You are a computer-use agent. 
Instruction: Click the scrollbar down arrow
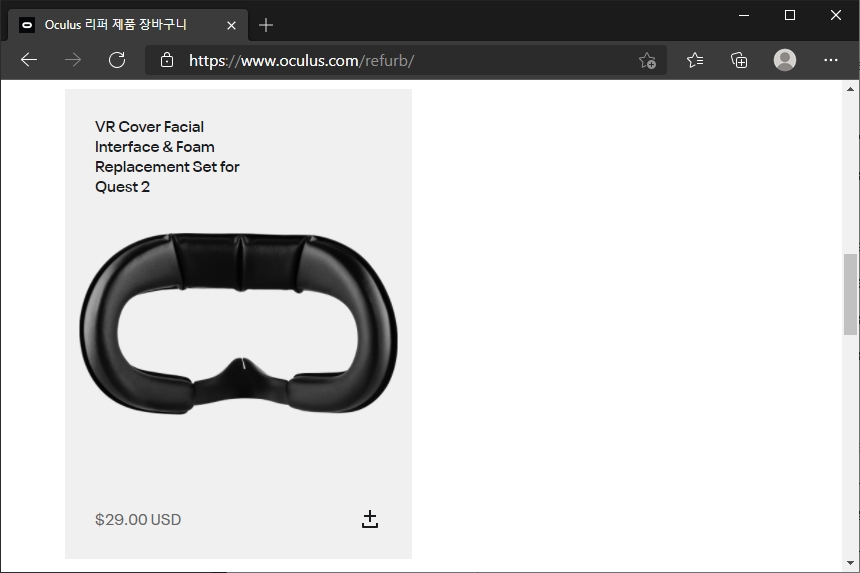click(x=850, y=563)
